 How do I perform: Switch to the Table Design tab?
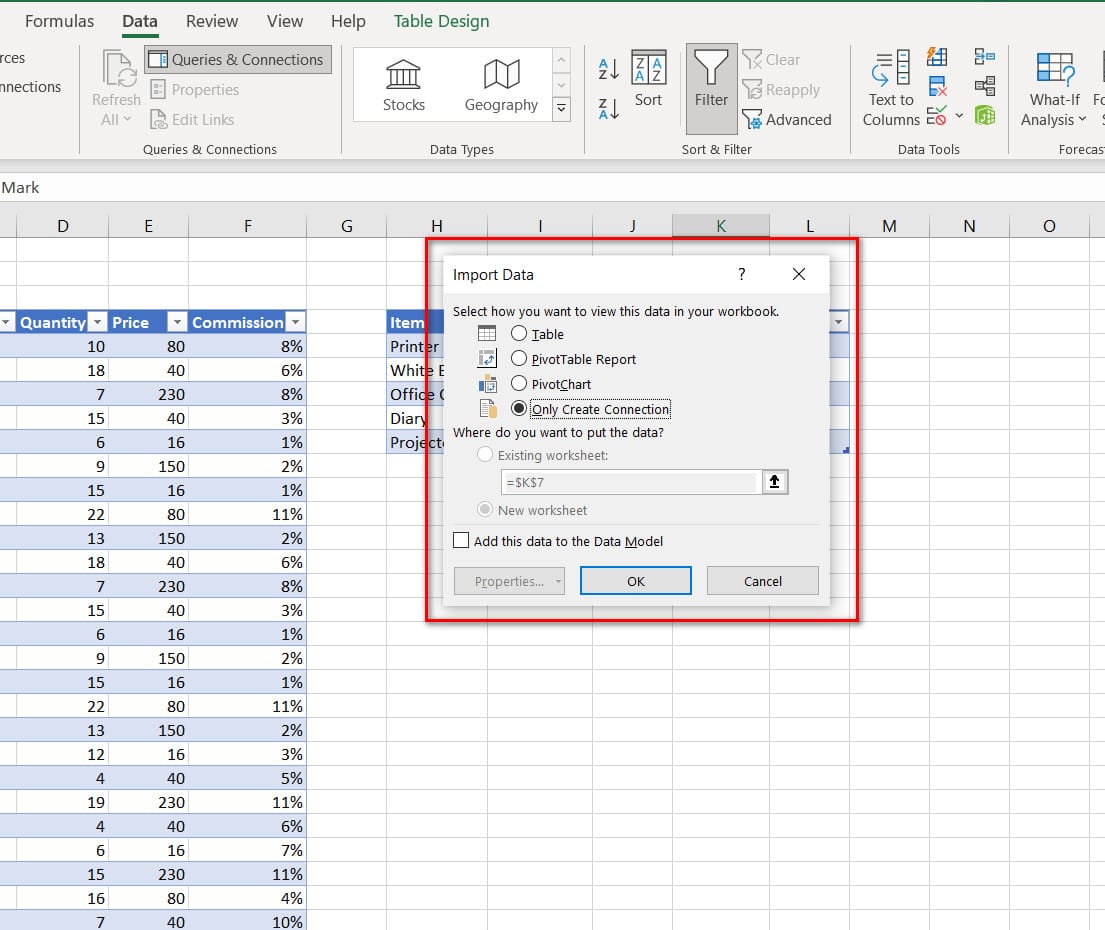click(x=441, y=20)
